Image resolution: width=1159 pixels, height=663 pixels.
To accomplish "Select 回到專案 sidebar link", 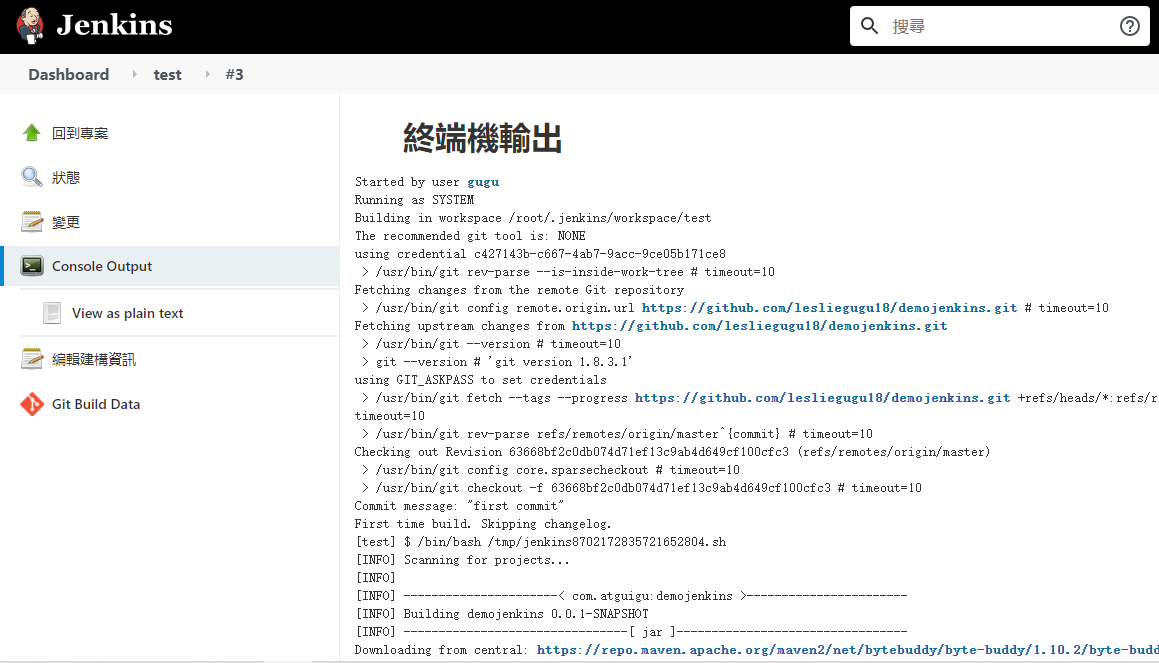I will tap(80, 134).
